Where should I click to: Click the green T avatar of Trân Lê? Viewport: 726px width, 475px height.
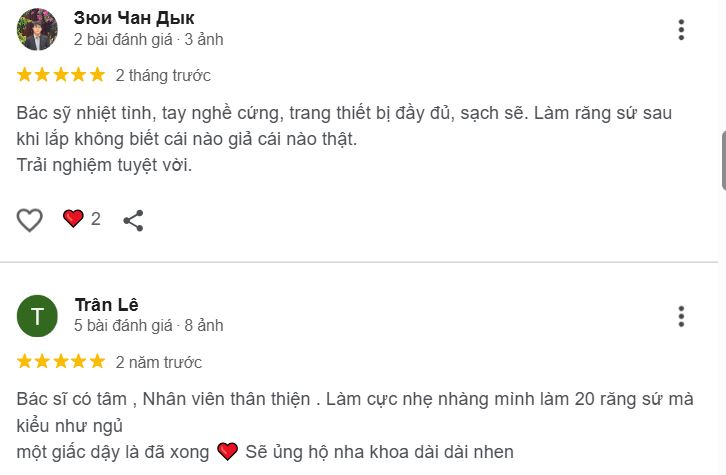[x=37, y=316]
